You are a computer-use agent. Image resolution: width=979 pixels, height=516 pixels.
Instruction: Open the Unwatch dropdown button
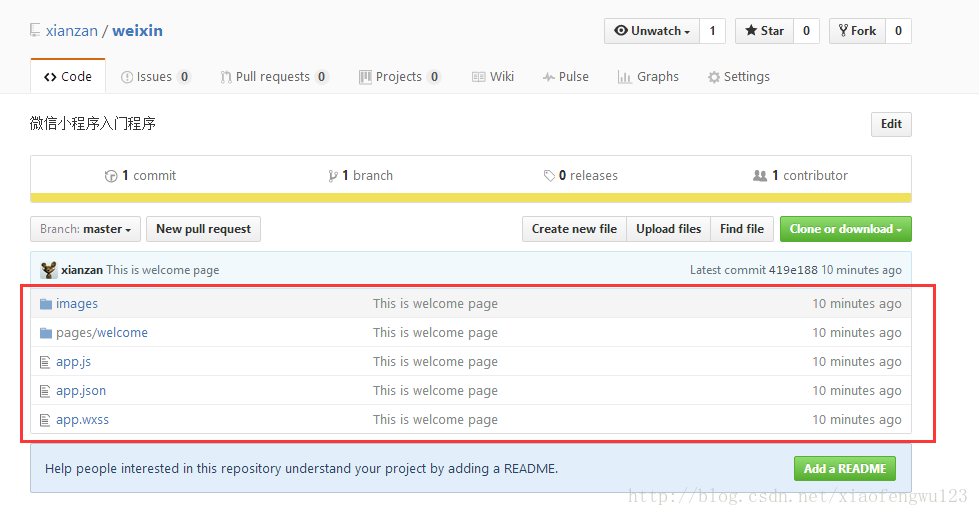click(652, 31)
